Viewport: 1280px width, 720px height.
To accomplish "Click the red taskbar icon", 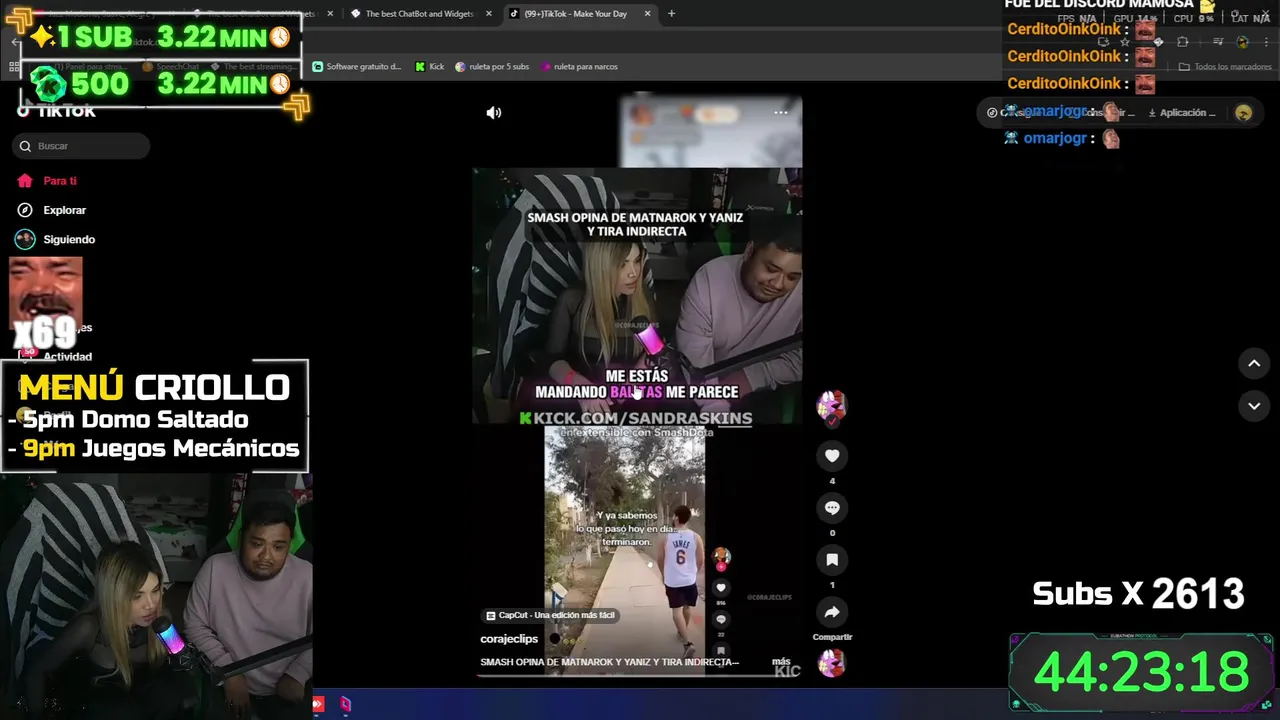I will pos(318,704).
